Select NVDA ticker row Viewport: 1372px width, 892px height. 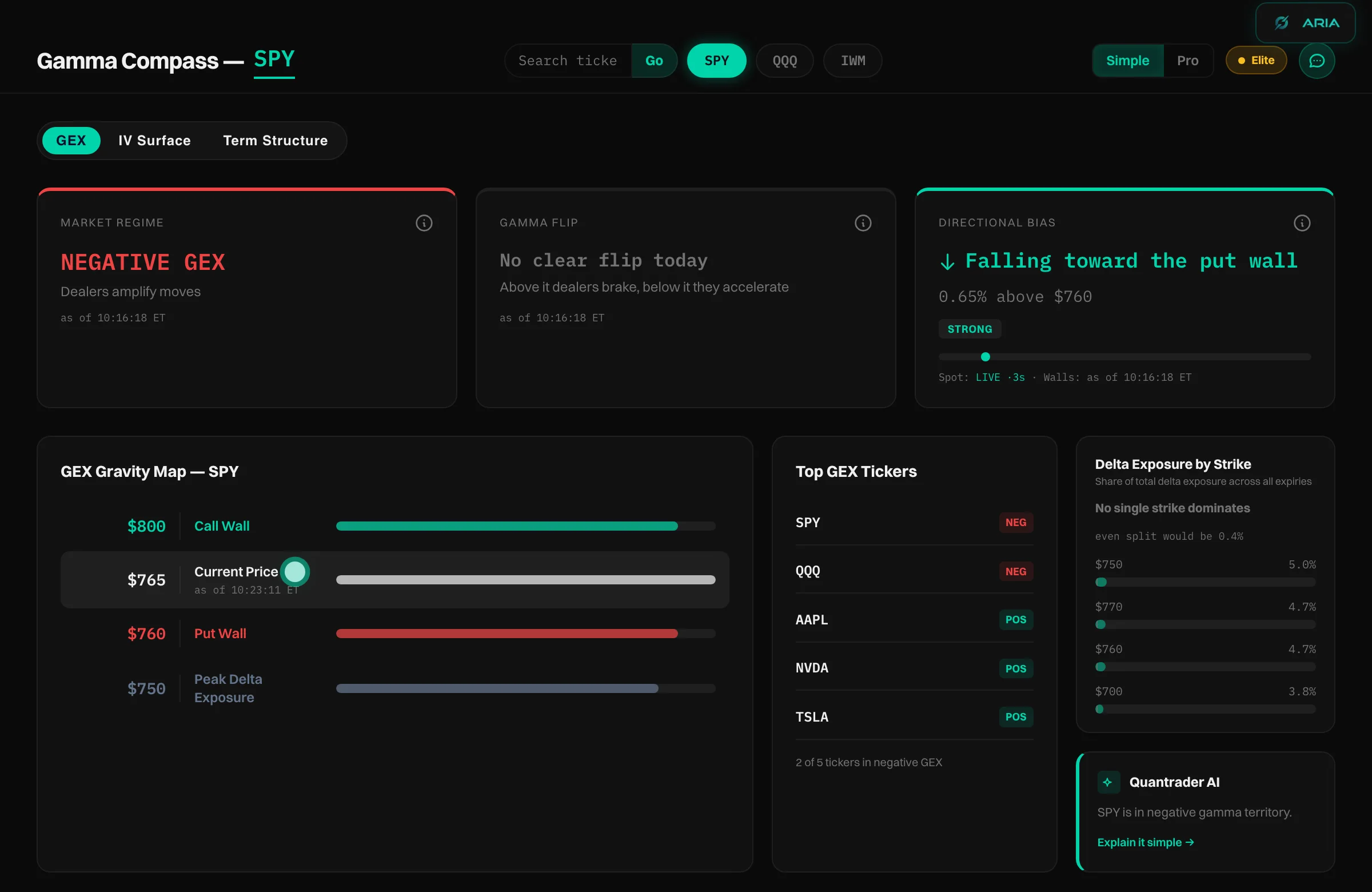914,668
